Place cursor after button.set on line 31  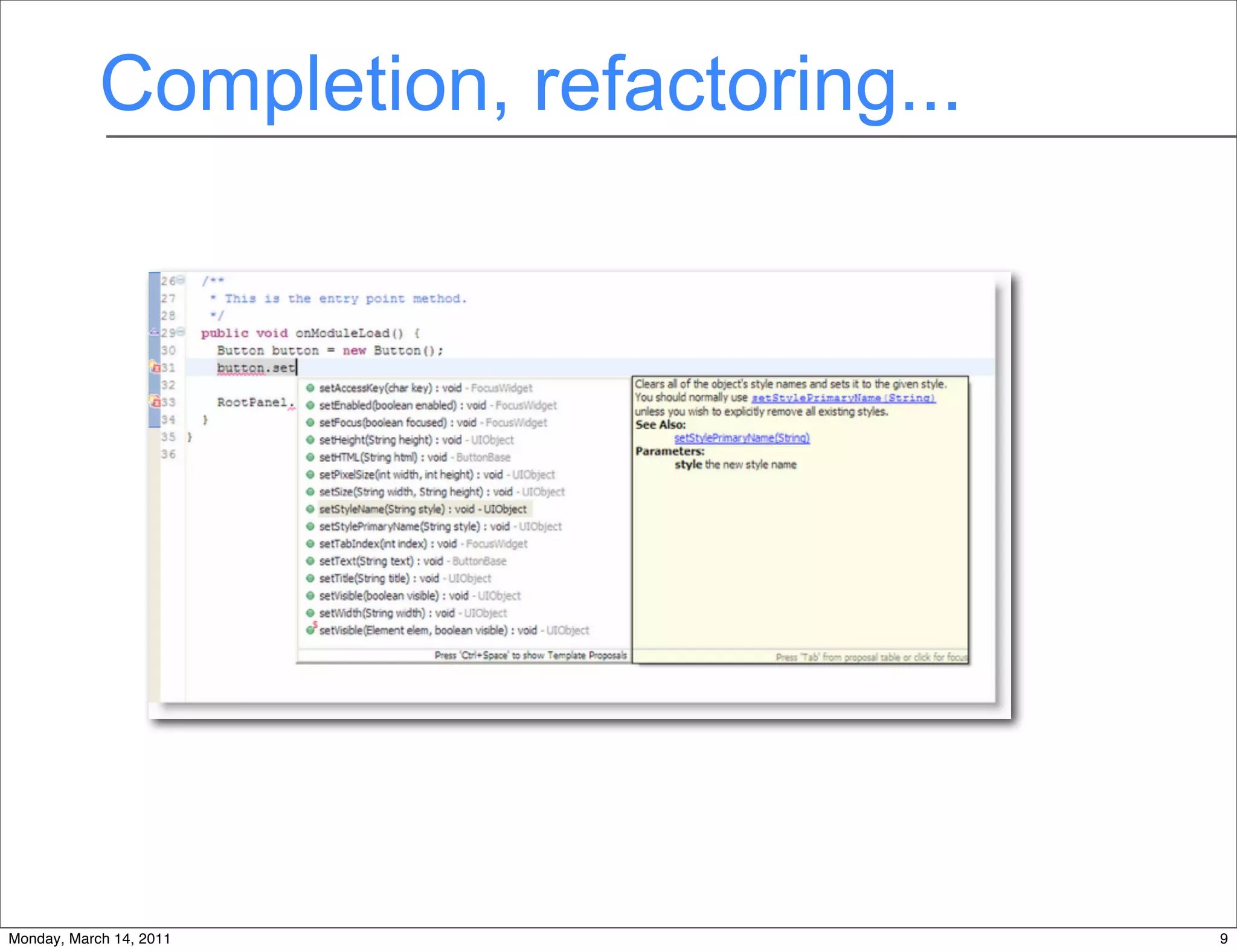tap(297, 367)
